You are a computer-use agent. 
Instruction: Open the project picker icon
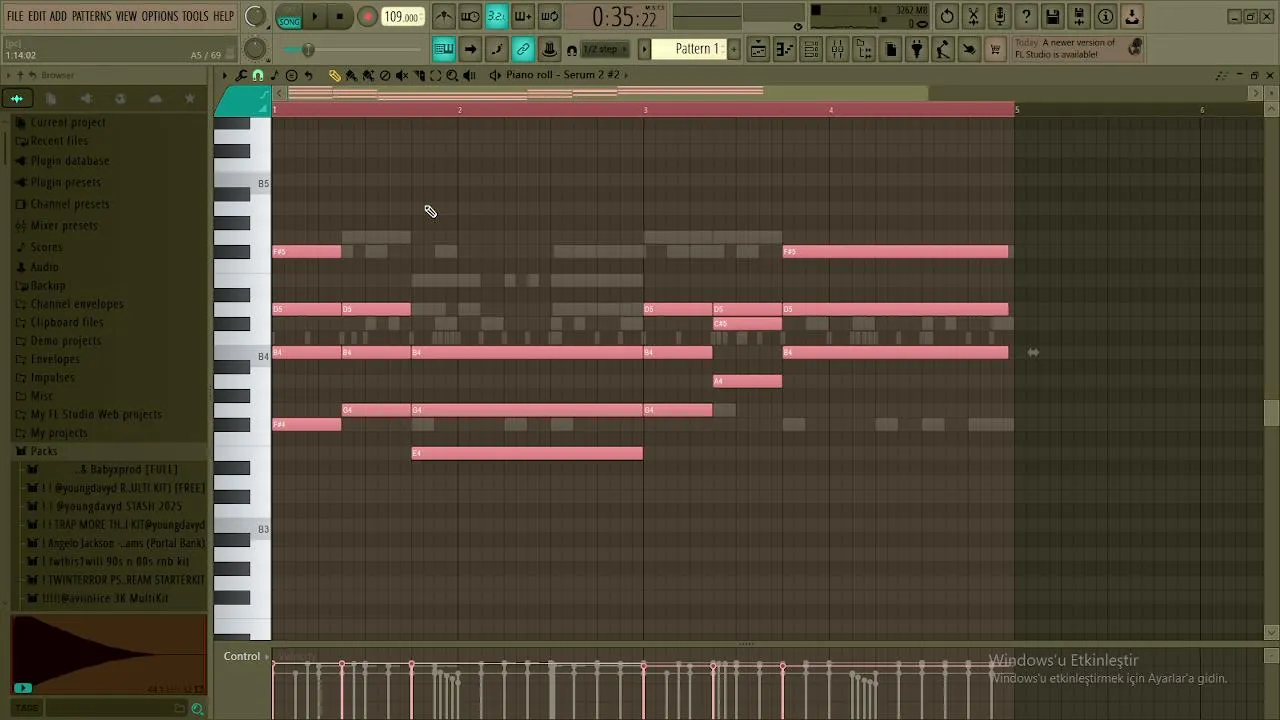[891, 50]
